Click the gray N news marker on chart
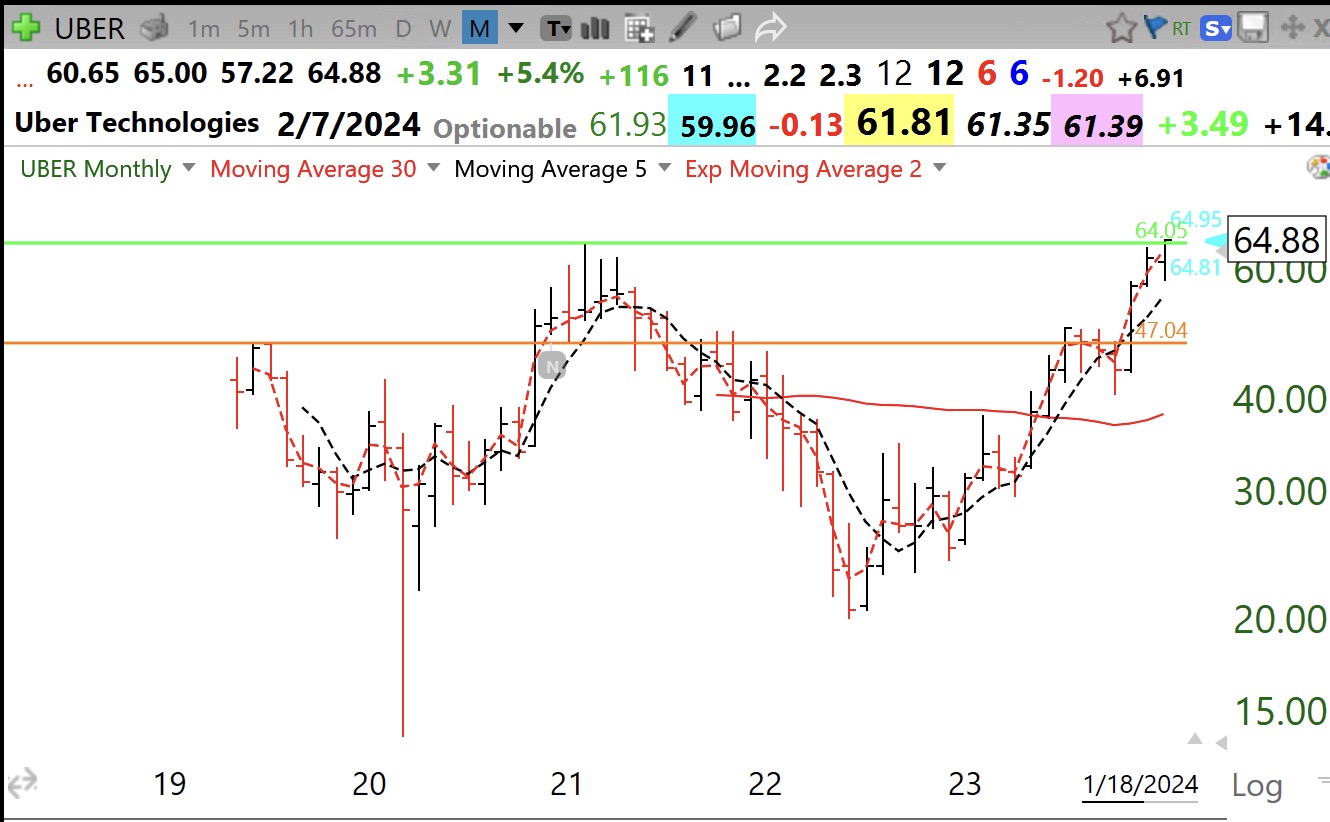The image size is (1330, 822). [551, 366]
